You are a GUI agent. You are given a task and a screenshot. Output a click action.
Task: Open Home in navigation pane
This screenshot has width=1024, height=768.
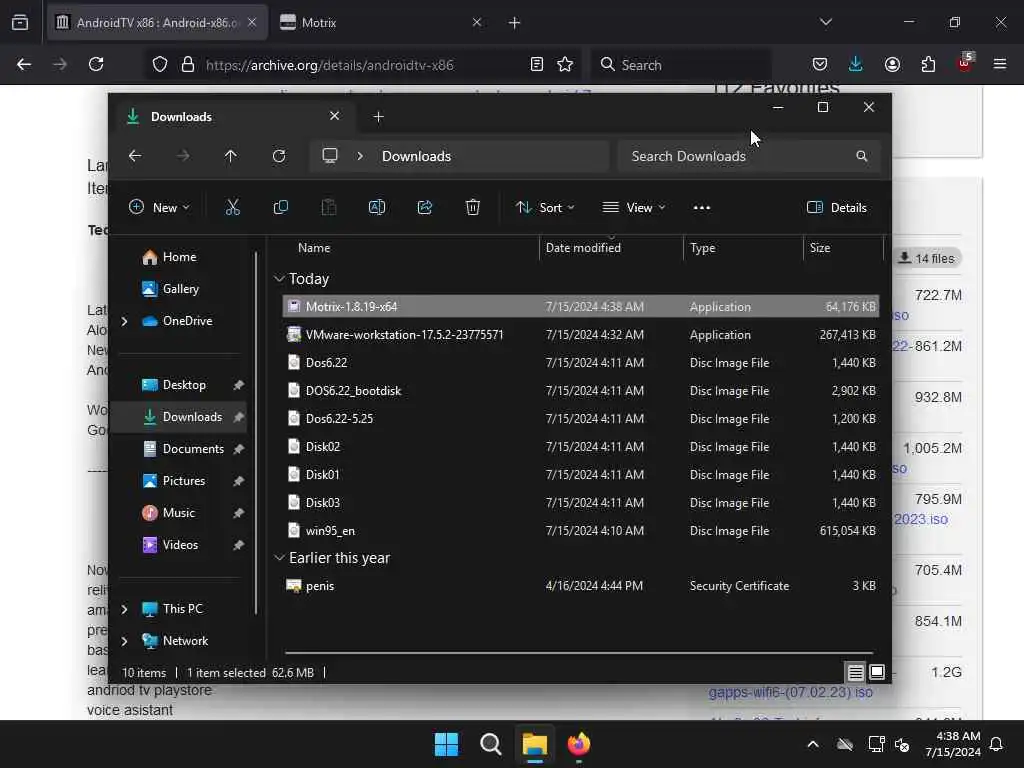tap(170, 257)
